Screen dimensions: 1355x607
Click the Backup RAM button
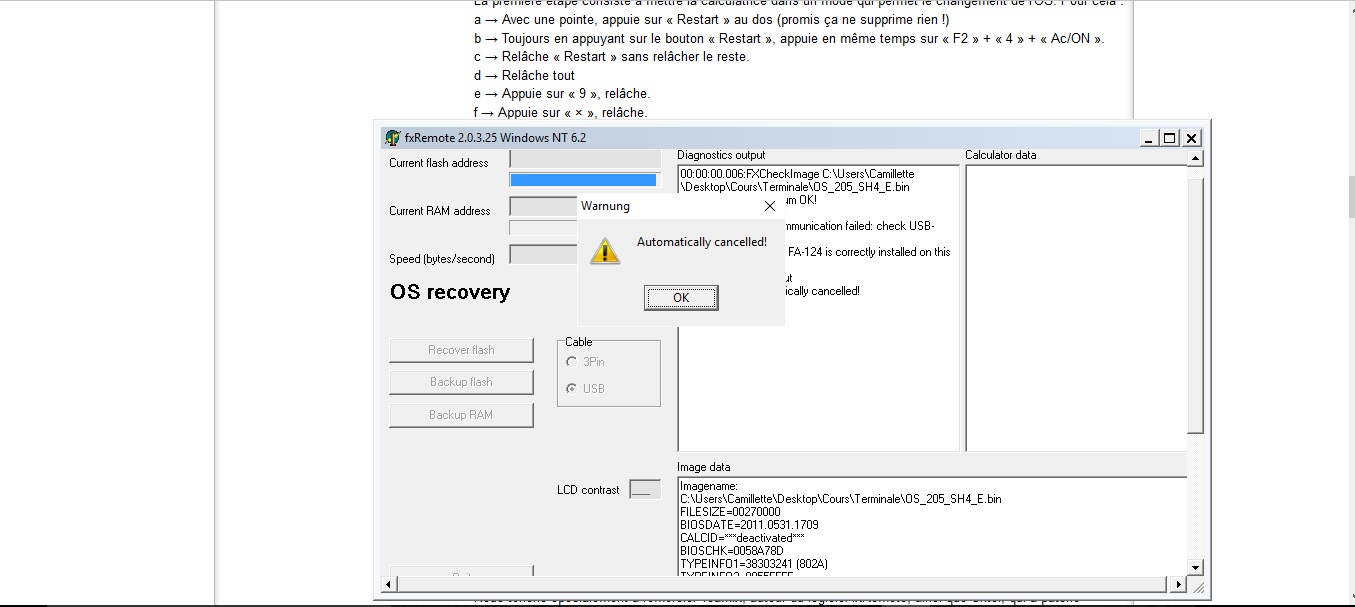point(461,415)
